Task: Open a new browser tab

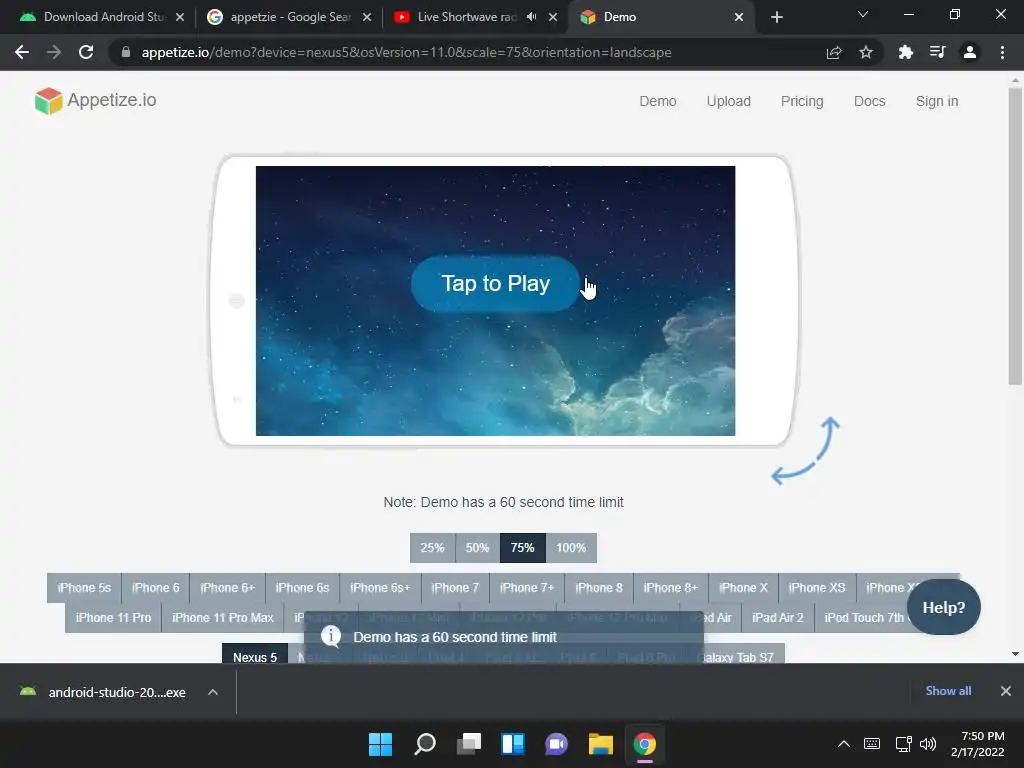Action: coord(776,17)
